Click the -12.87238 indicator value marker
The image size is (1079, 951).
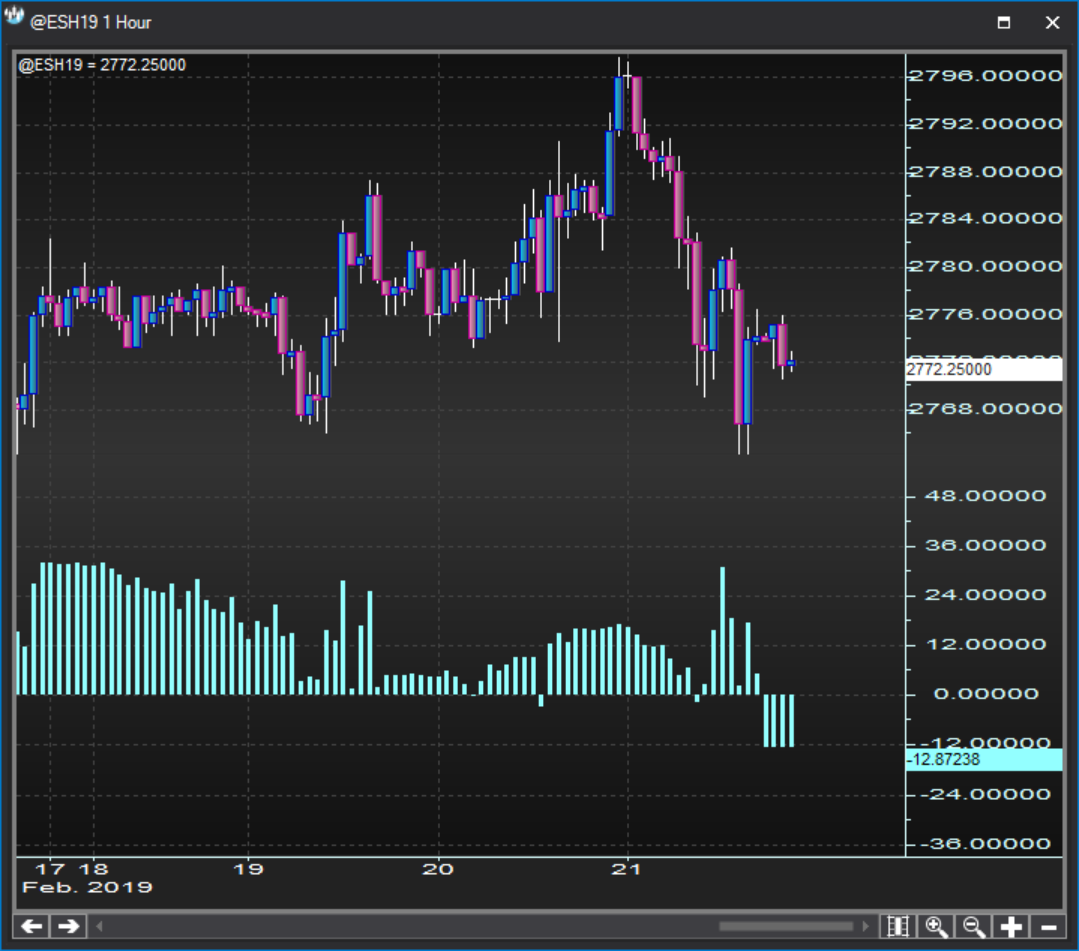tap(984, 760)
